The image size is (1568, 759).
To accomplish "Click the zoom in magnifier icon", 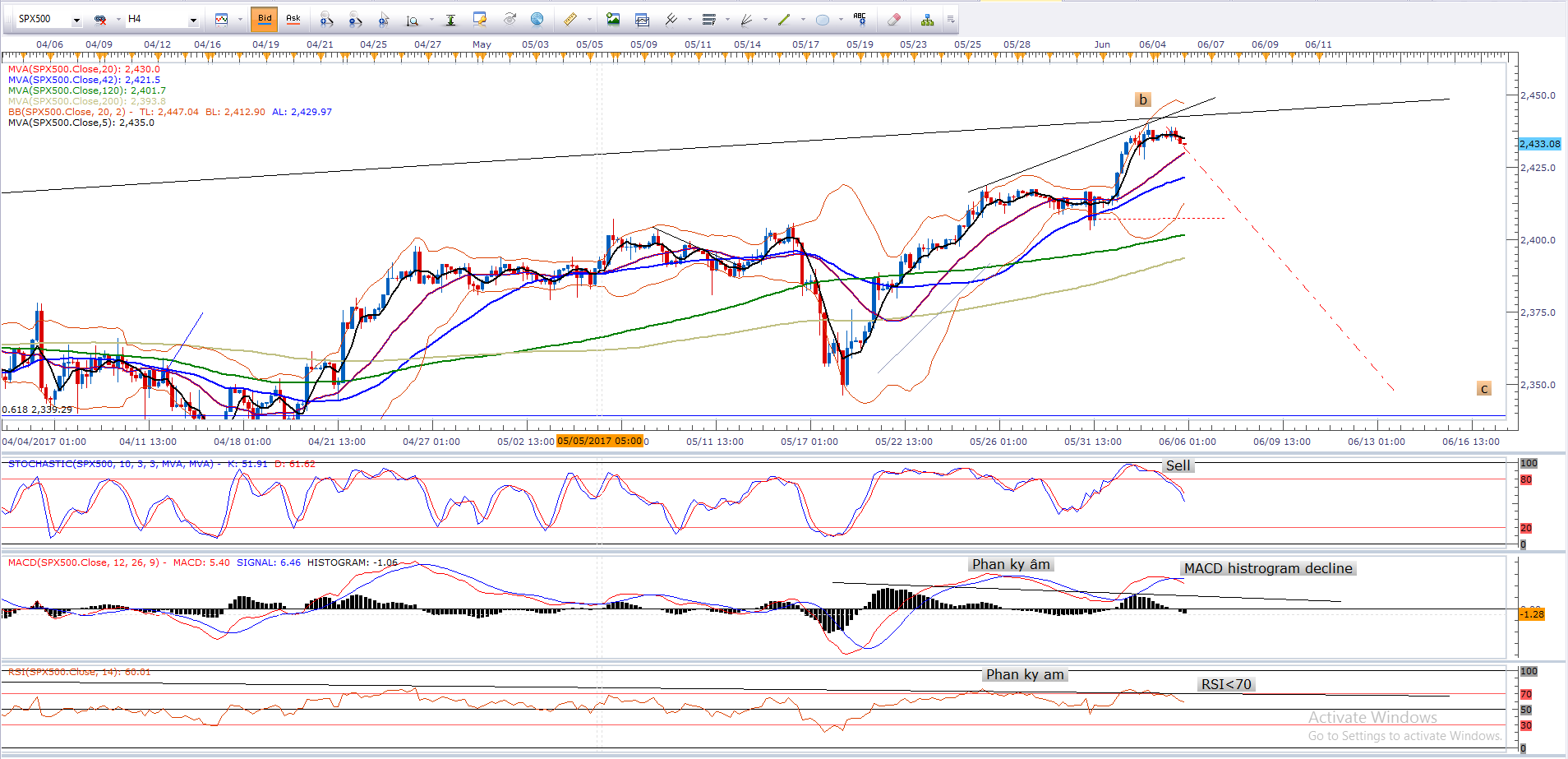I will [x=326, y=20].
